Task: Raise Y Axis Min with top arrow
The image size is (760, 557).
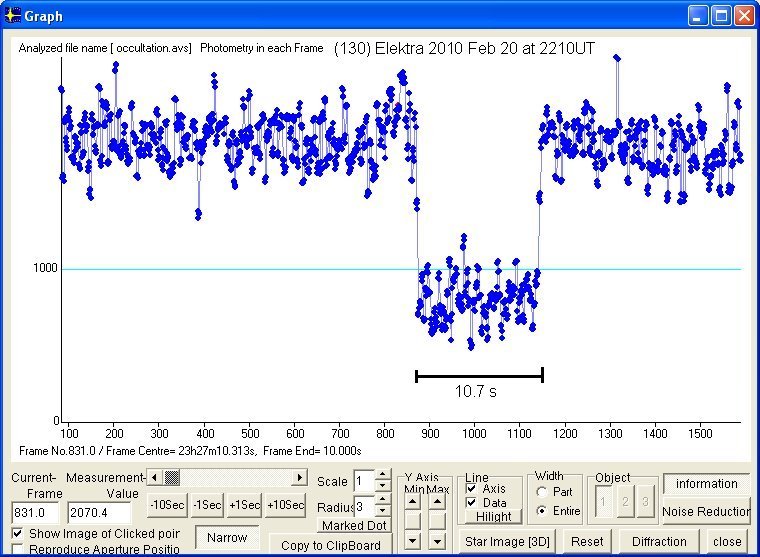Action: click(x=411, y=501)
